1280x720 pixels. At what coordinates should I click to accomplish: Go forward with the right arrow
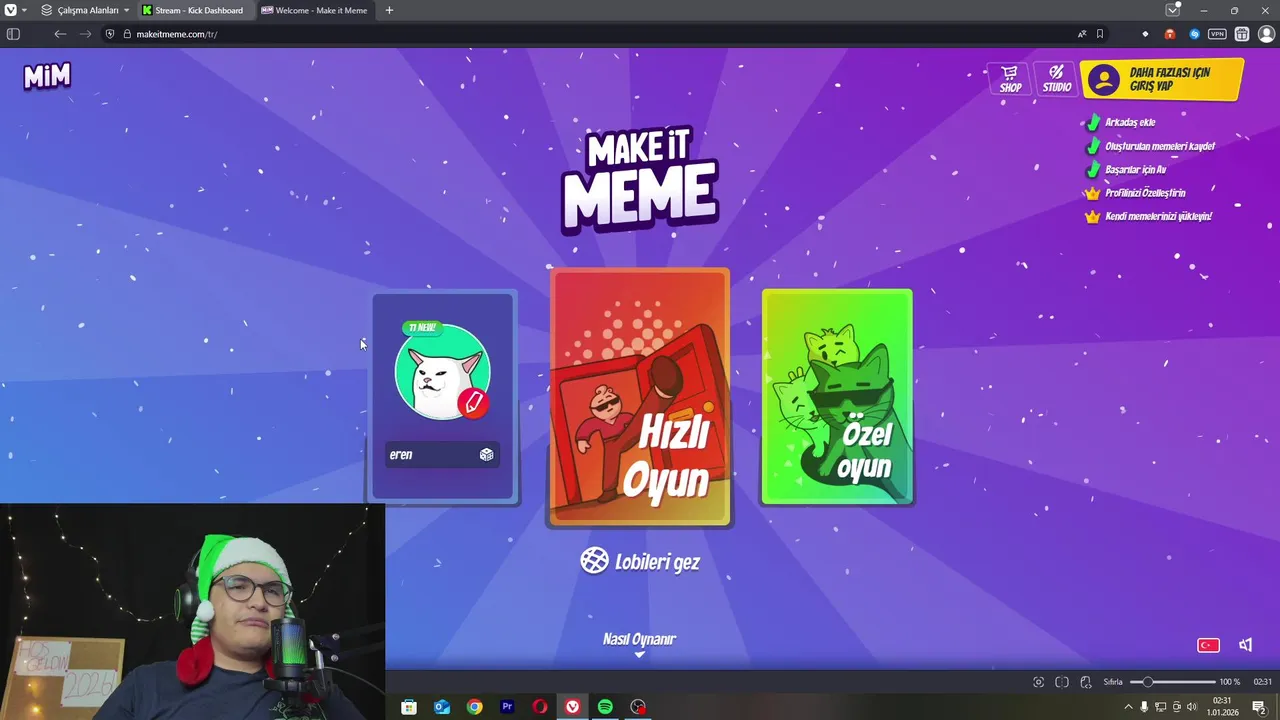coord(85,34)
